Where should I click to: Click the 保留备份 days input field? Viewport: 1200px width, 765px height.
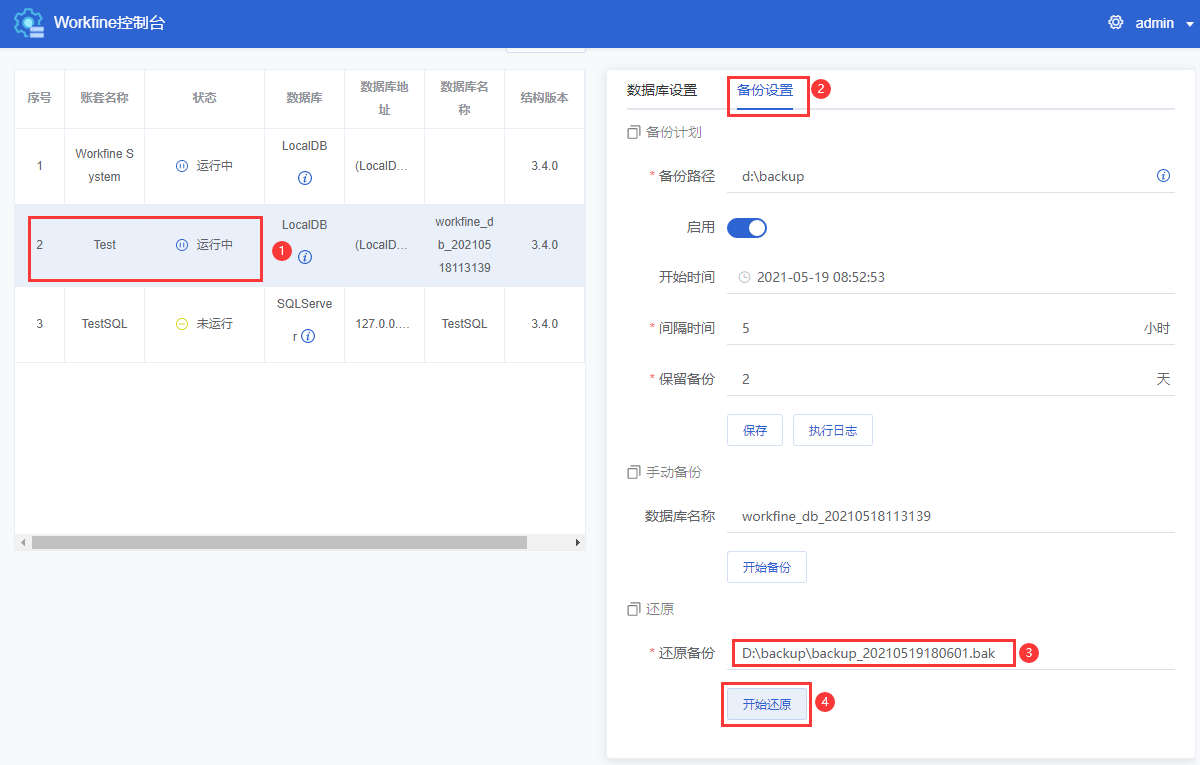click(951, 379)
